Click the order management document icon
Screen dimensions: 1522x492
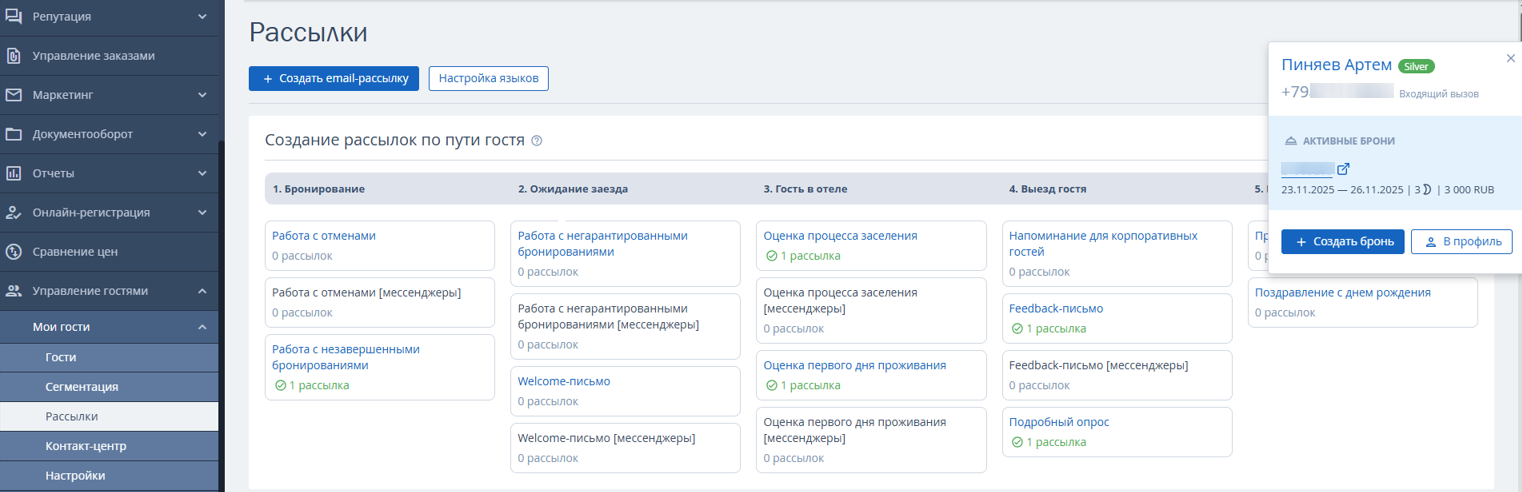[x=14, y=56]
